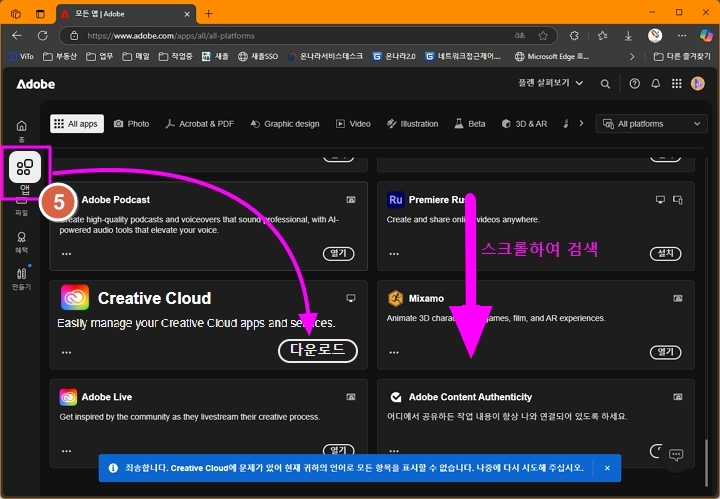Open the Edge Copilot icon

coord(706,35)
